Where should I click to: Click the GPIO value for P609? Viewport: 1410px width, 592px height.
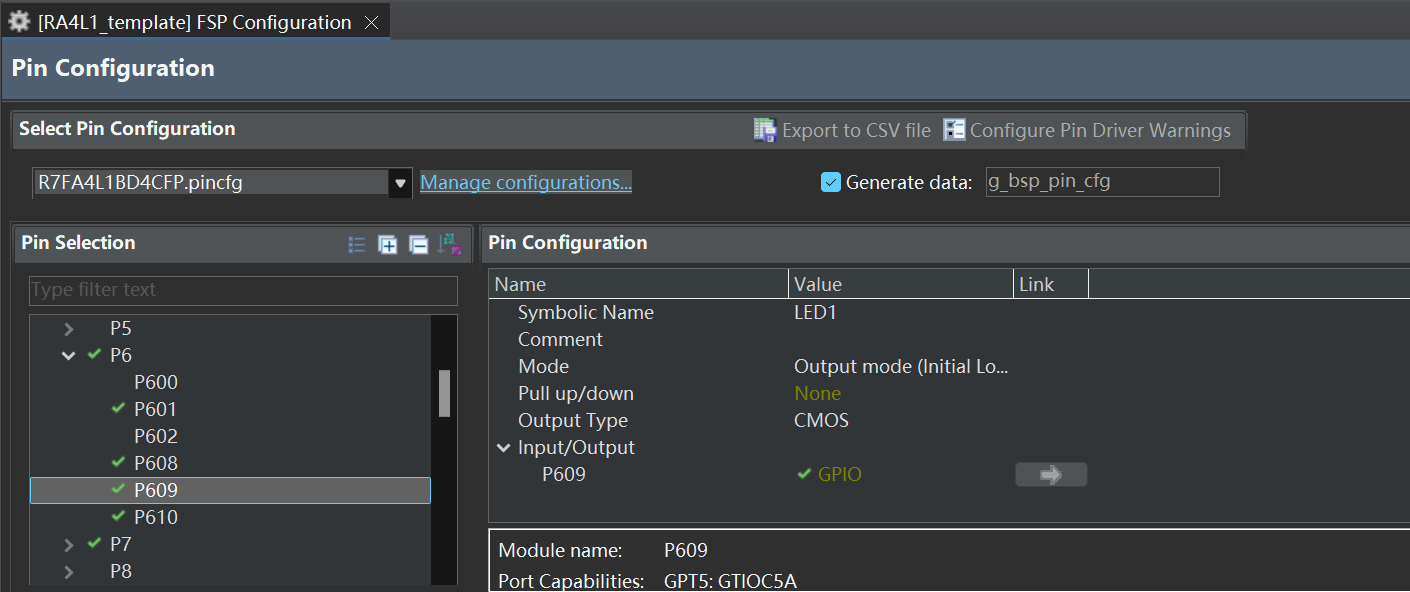pos(839,475)
